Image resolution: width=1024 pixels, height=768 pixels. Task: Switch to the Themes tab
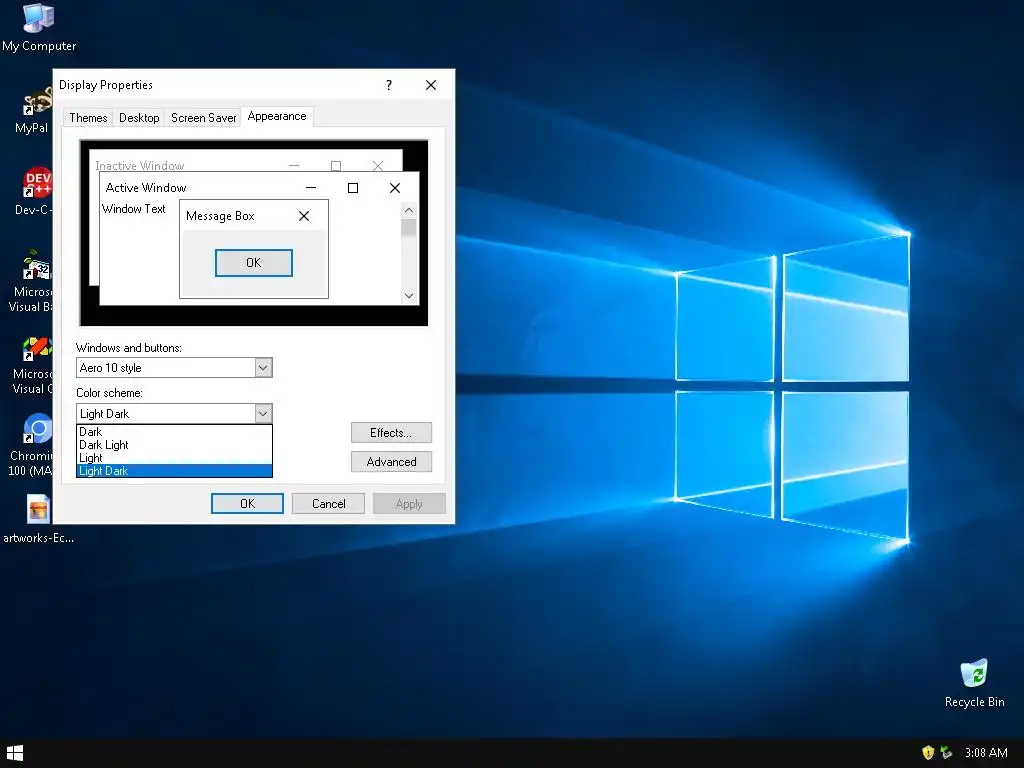pos(88,118)
